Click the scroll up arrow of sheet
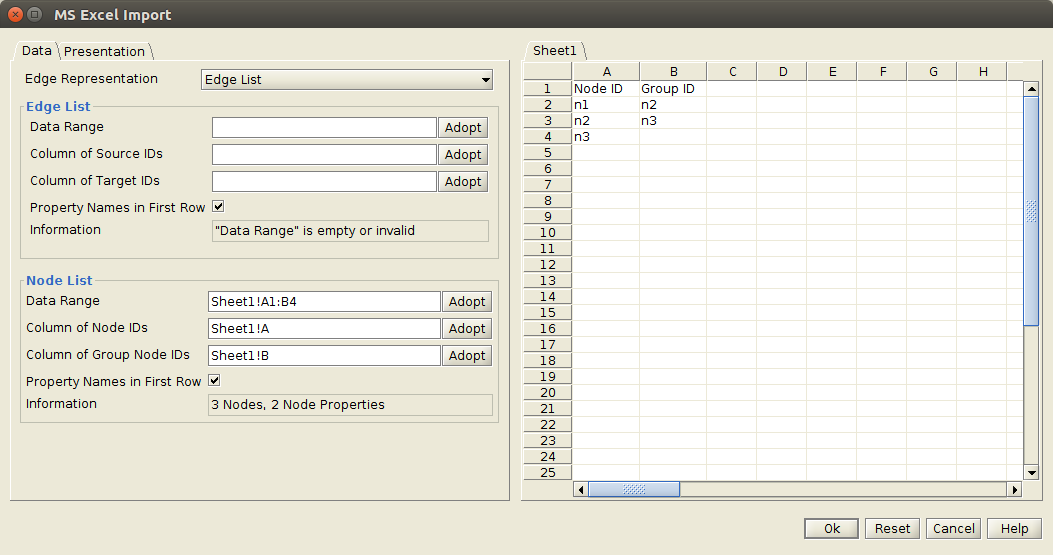 pyautogui.click(x=1032, y=89)
